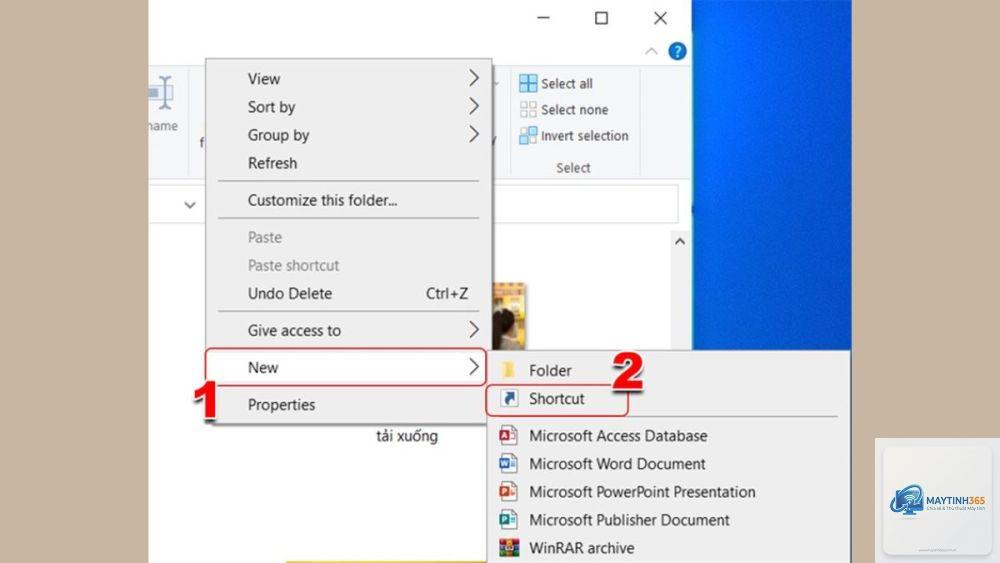1000x563 pixels.
Task: Choose Properties in the context menu
Action: (x=348, y=404)
